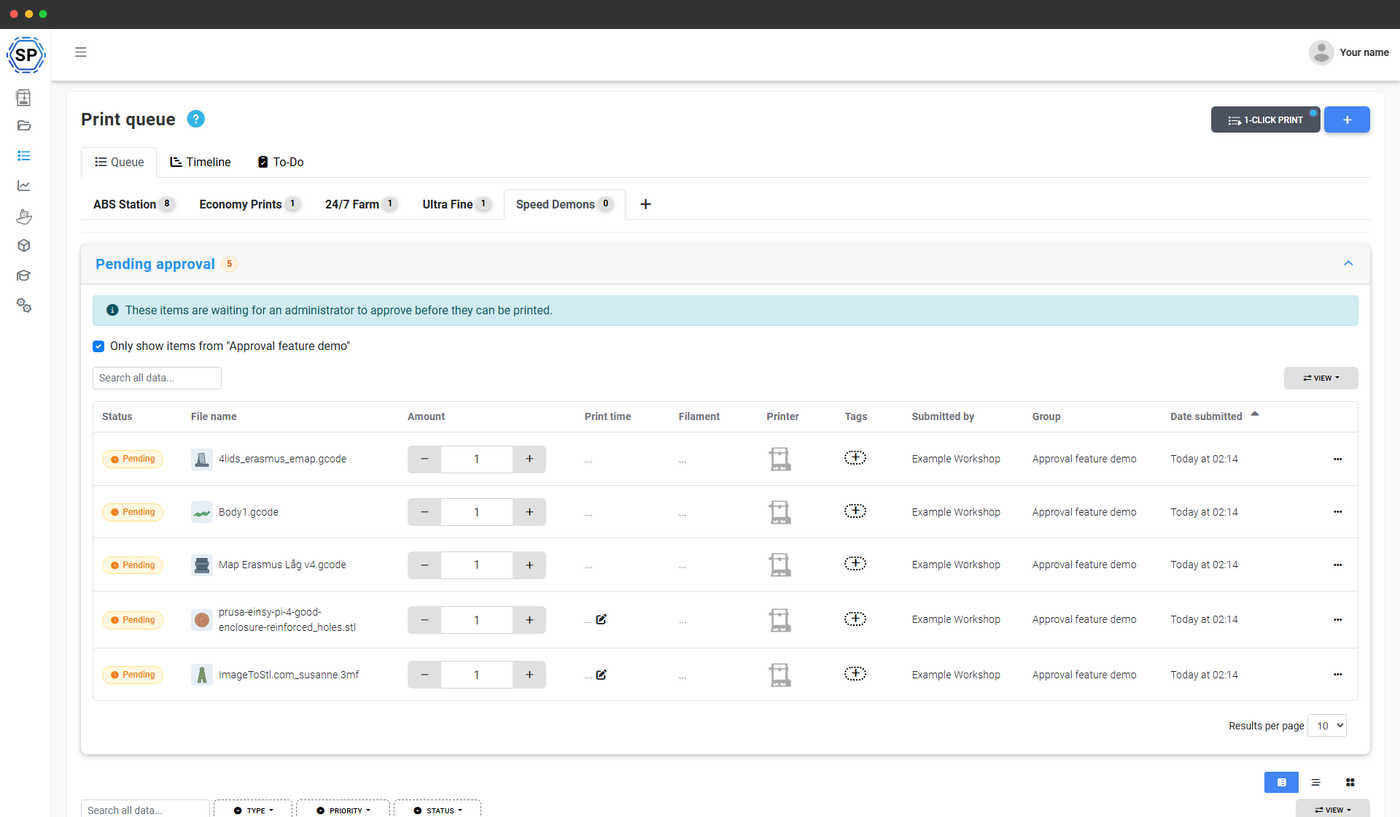Image resolution: width=1400 pixels, height=817 pixels.
Task: Open the cube icon in sidebar
Action: [x=24, y=245]
